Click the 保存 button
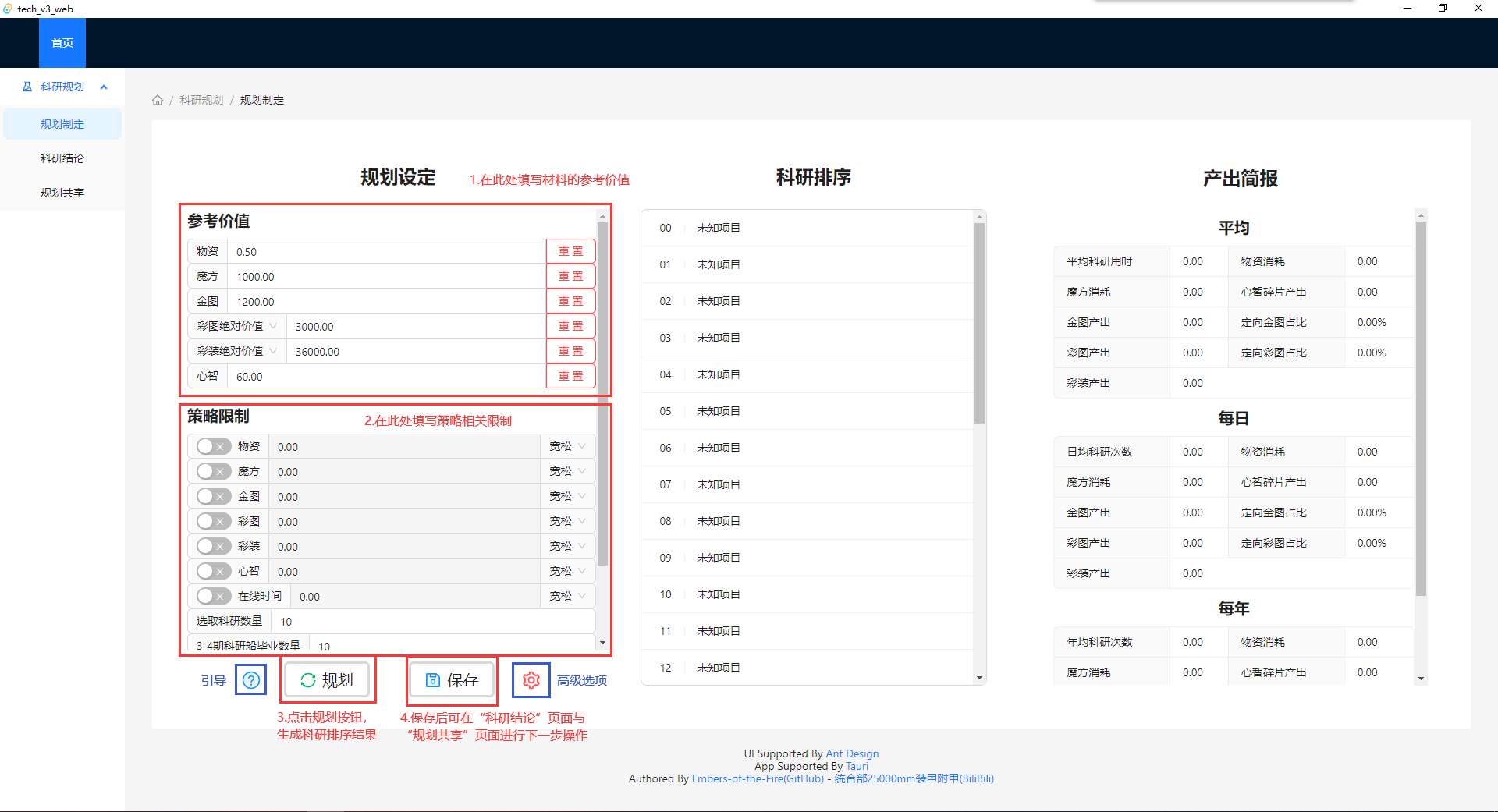The width and height of the screenshot is (1498, 812). pos(452,680)
